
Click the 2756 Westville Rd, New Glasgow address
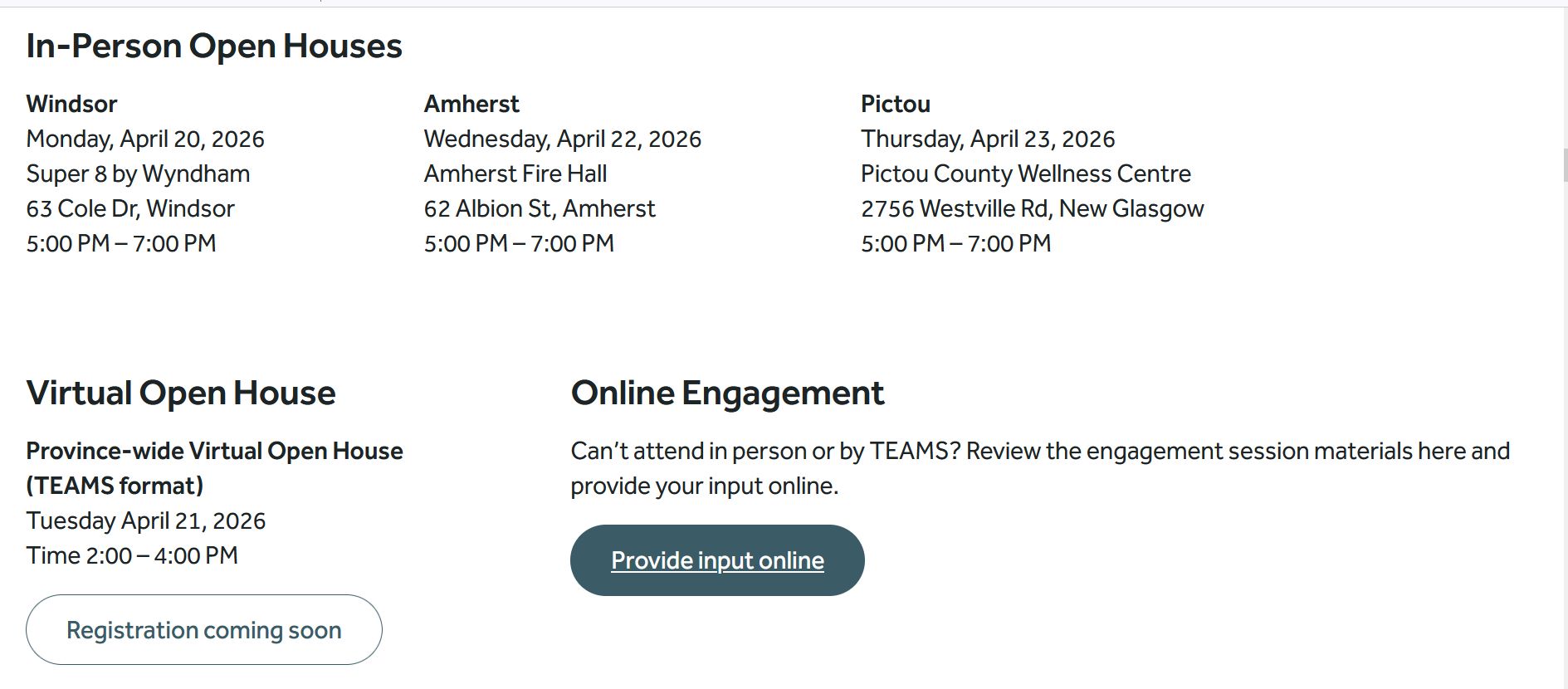[1033, 208]
